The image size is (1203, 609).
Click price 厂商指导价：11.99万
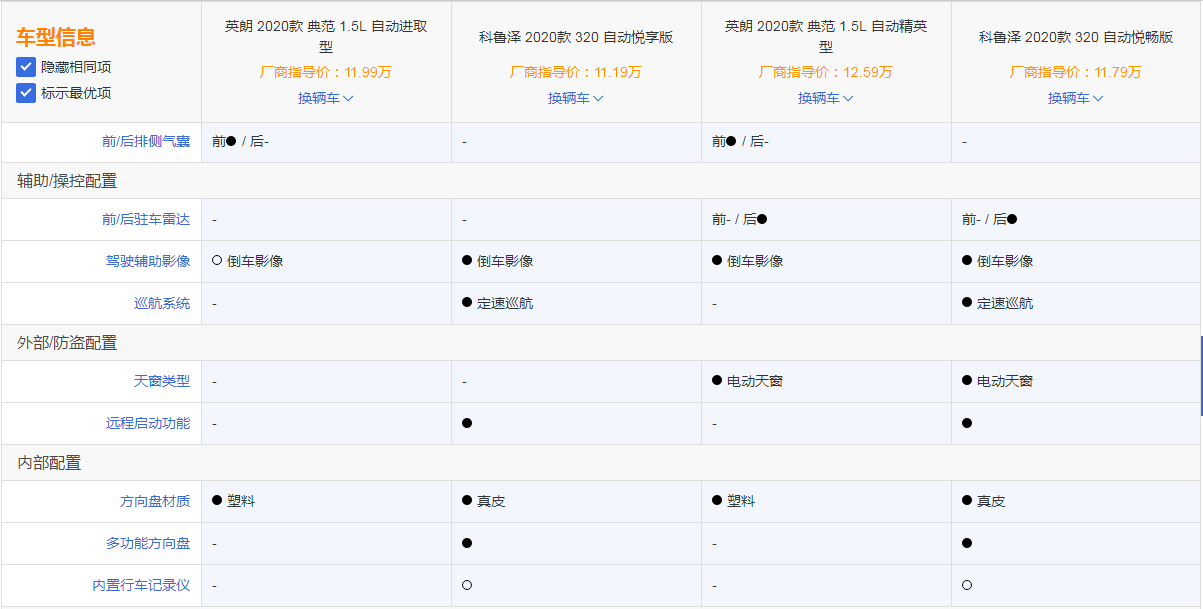point(326,72)
